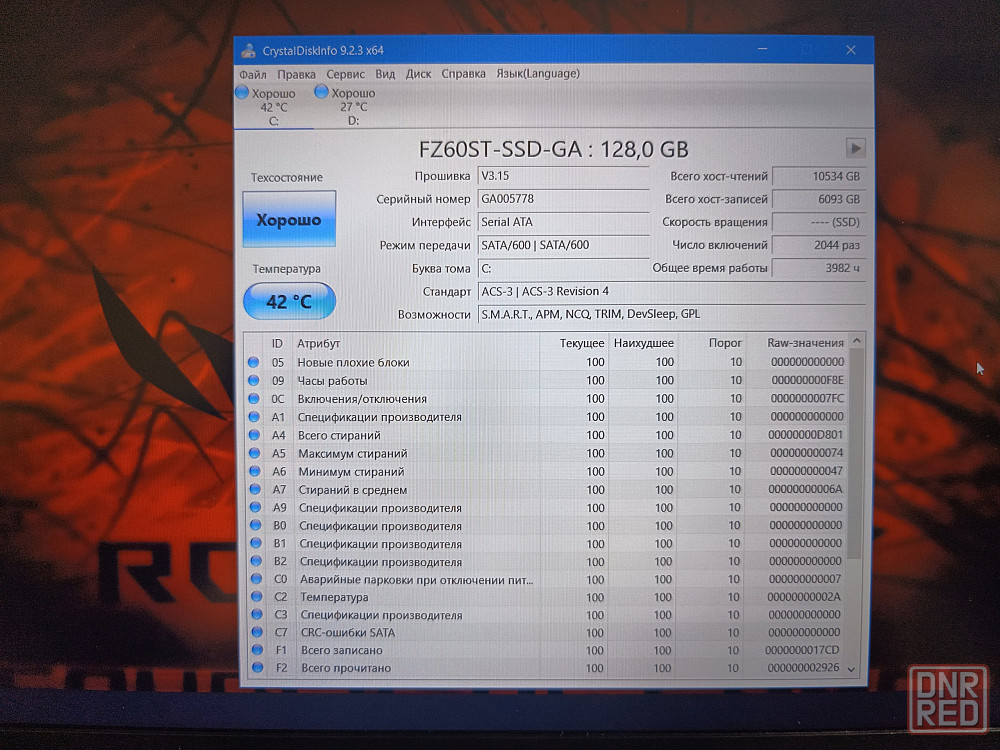Click the Возможности features field
The image size is (1000, 750).
pyautogui.click(x=671, y=314)
